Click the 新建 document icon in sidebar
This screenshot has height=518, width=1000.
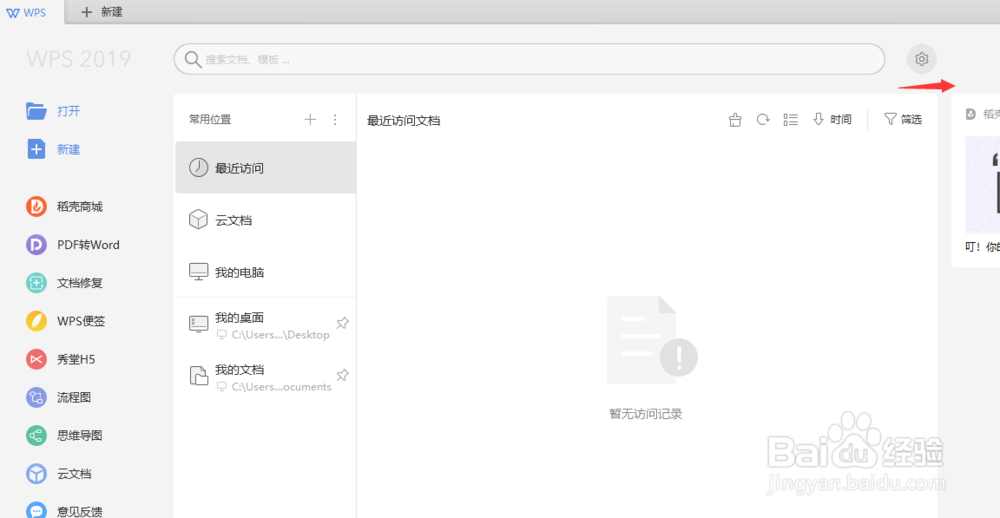tap(36, 149)
